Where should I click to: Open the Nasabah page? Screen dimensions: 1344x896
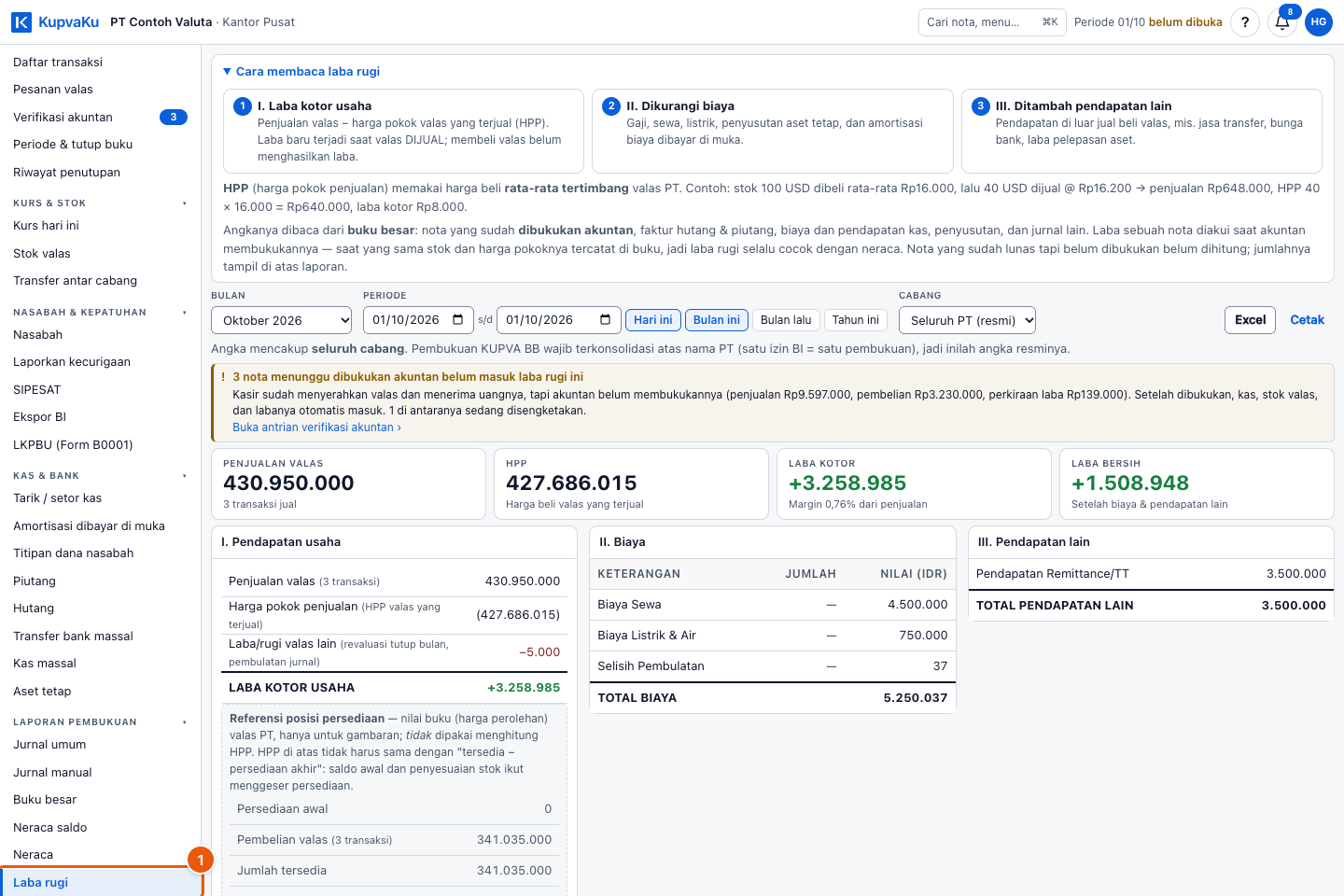(x=100, y=334)
